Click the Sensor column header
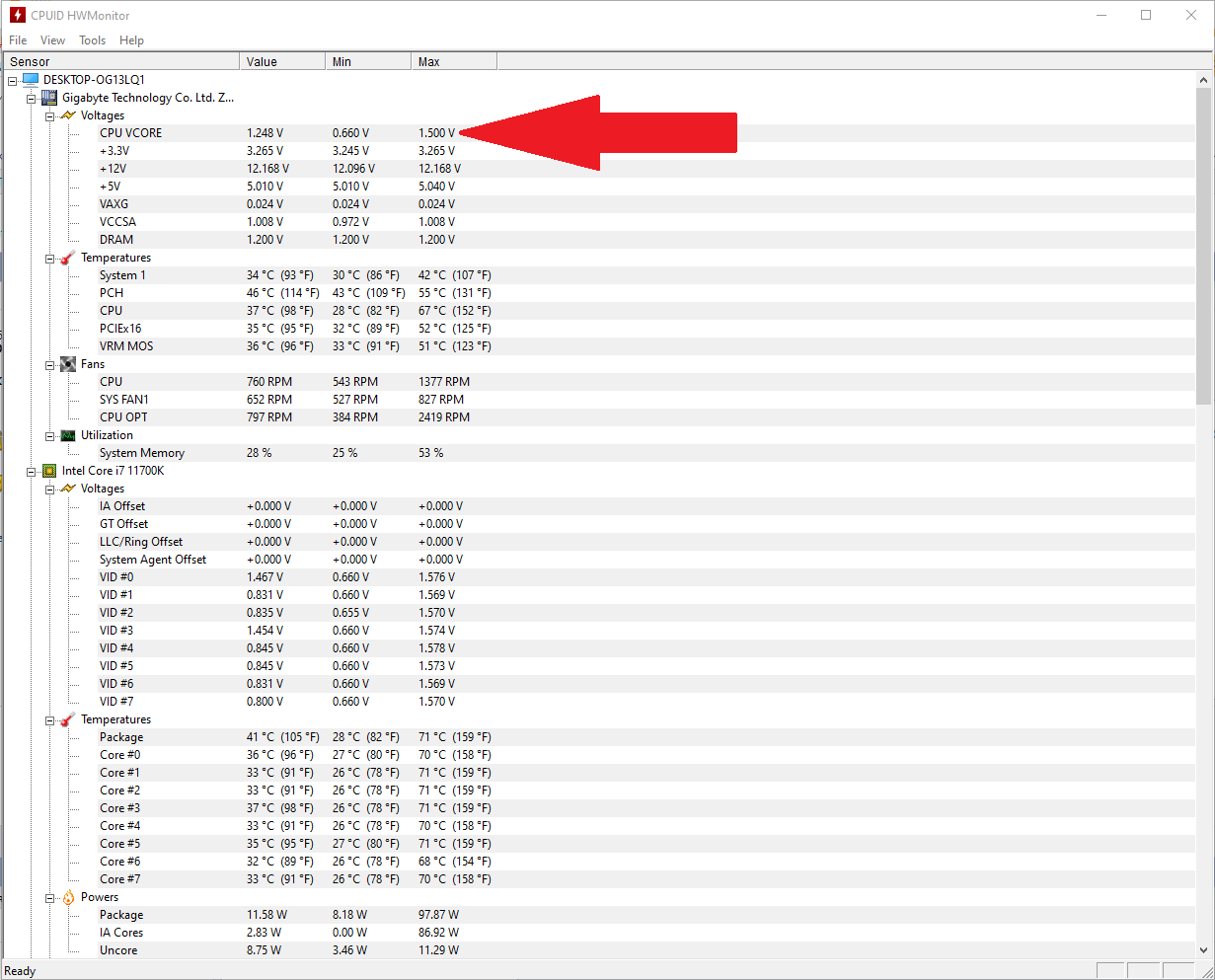1215x980 pixels. point(120,61)
